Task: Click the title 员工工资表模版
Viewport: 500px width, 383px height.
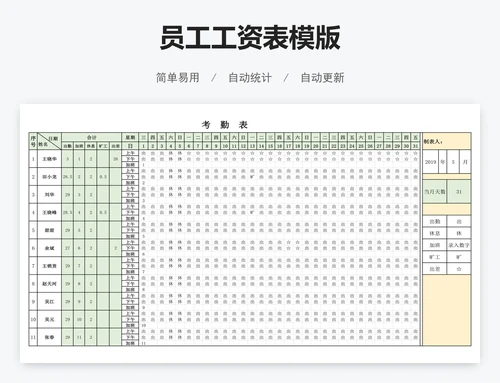Action: coord(250,37)
